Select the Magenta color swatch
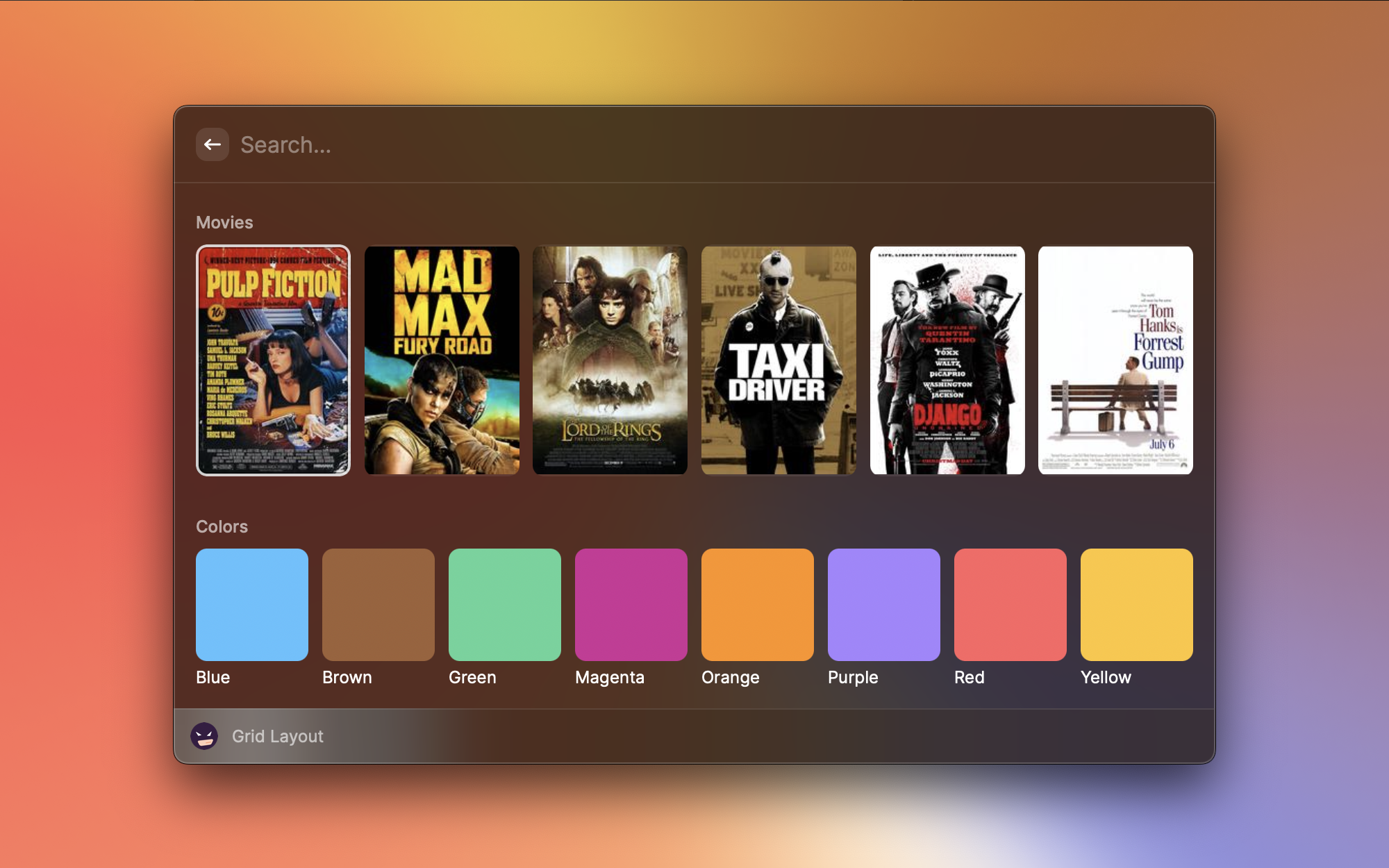The image size is (1389, 868). [x=631, y=605]
